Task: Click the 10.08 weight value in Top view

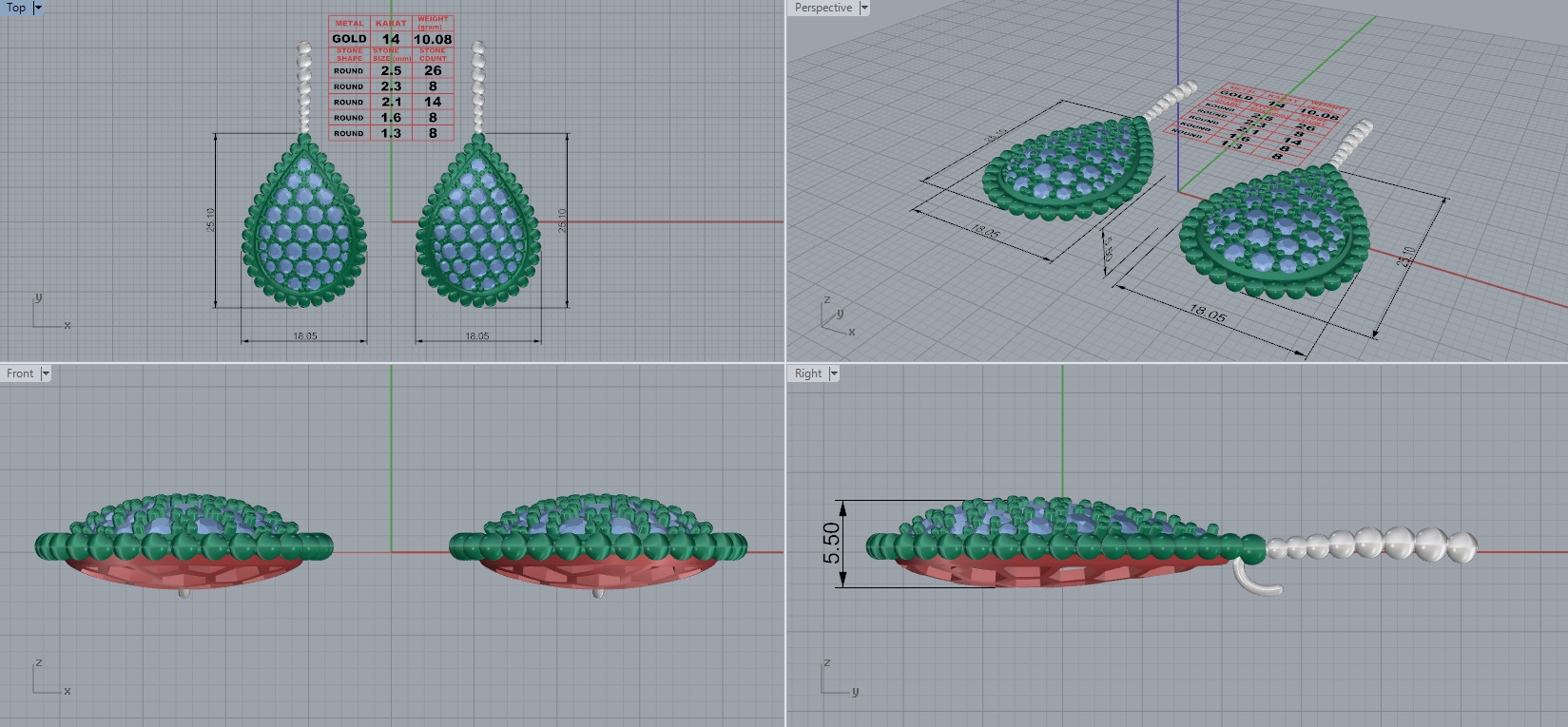Action: pos(433,39)
